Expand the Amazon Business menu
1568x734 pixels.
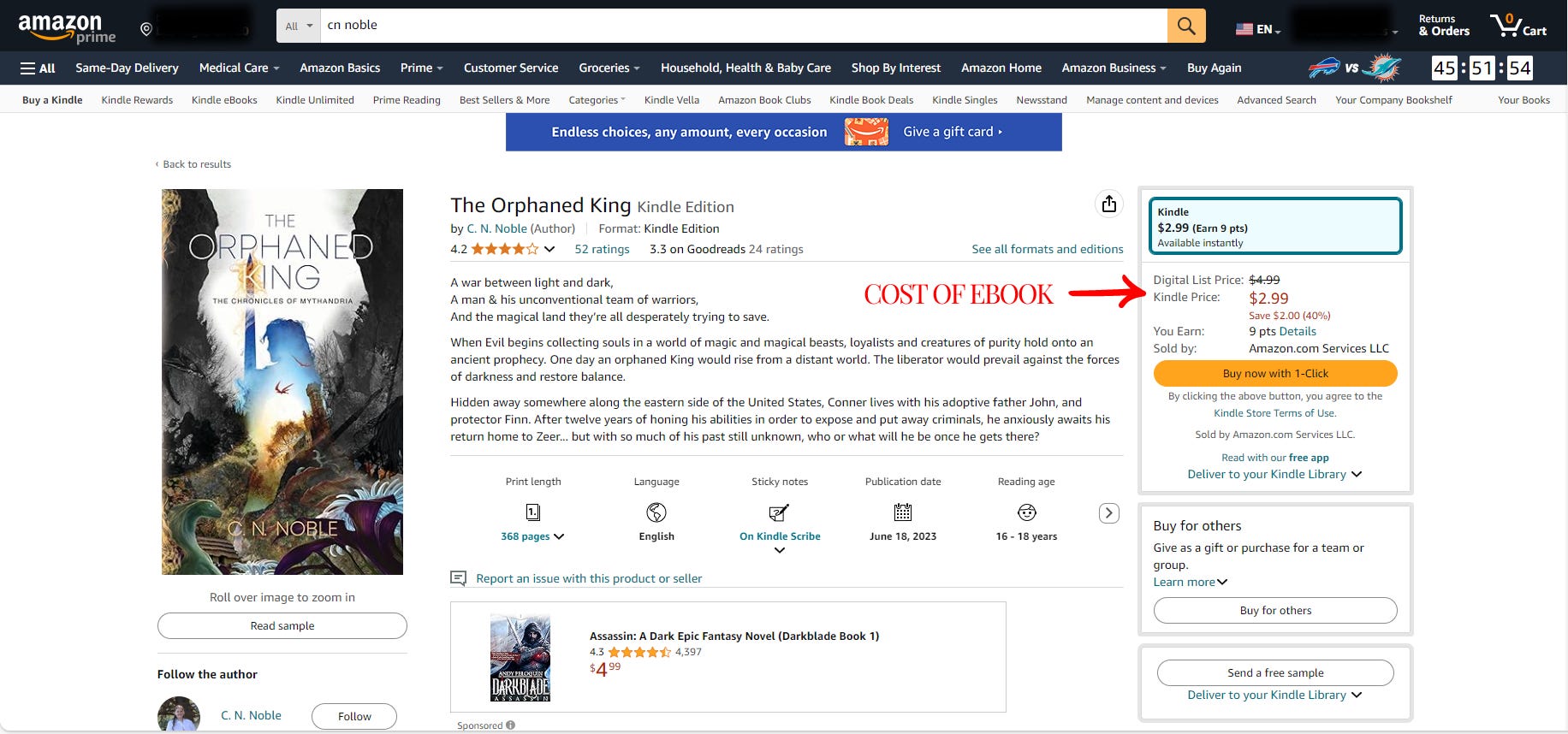pos(1114,68)
